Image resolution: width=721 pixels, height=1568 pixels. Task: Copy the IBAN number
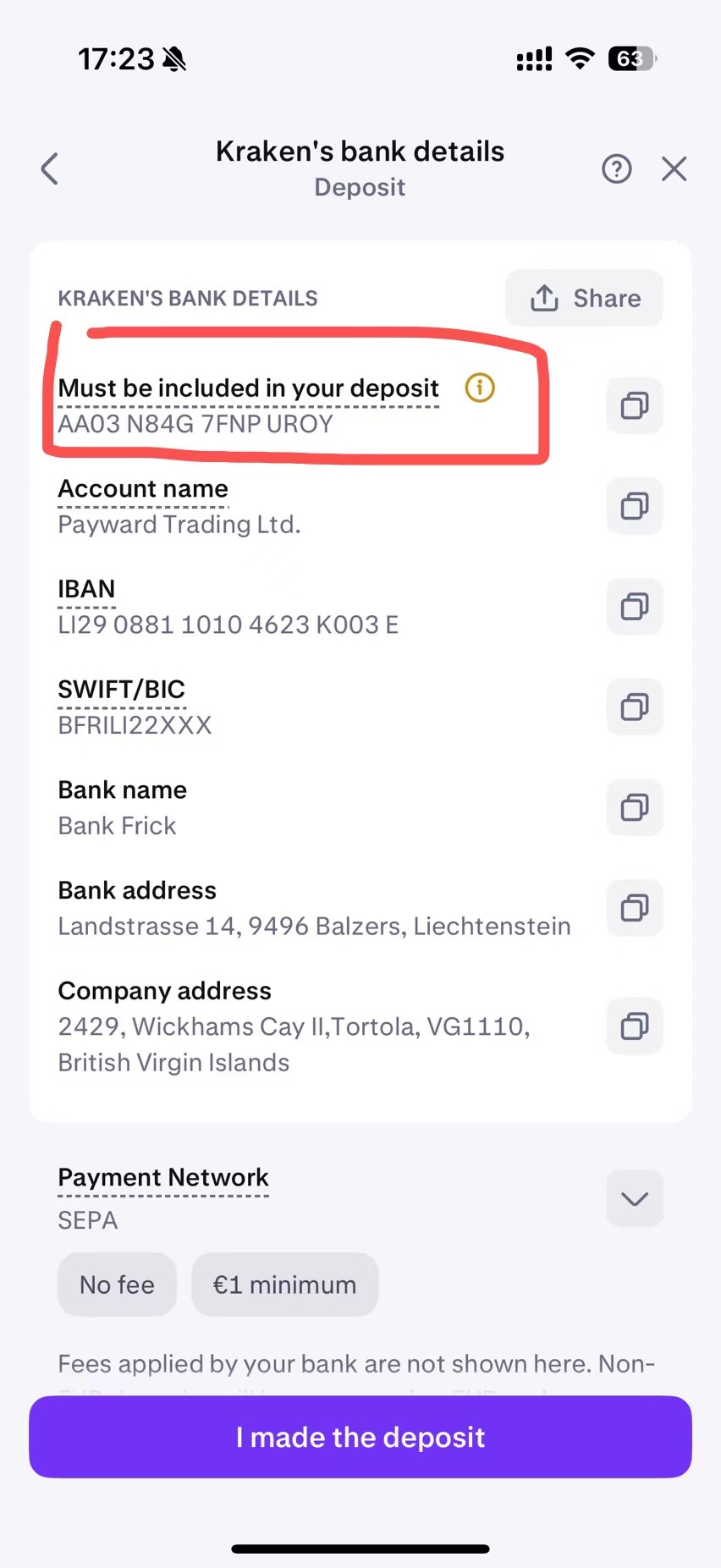(635, 607)
